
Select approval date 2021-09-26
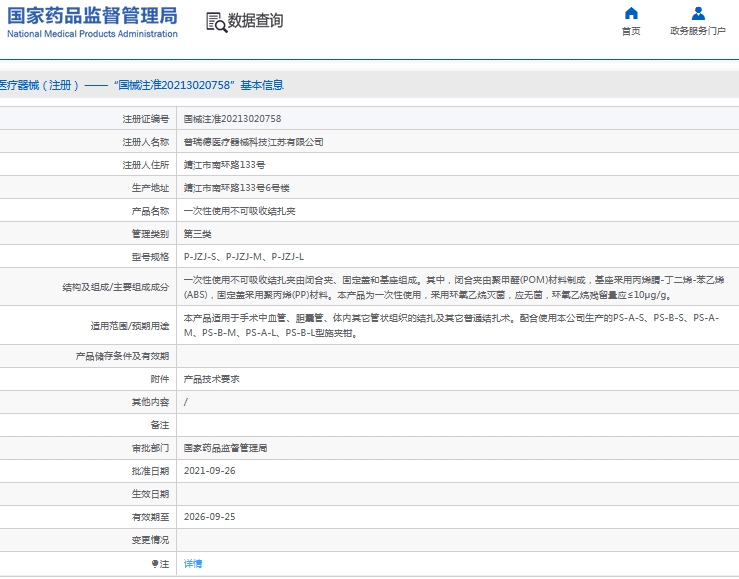point(209,471)
